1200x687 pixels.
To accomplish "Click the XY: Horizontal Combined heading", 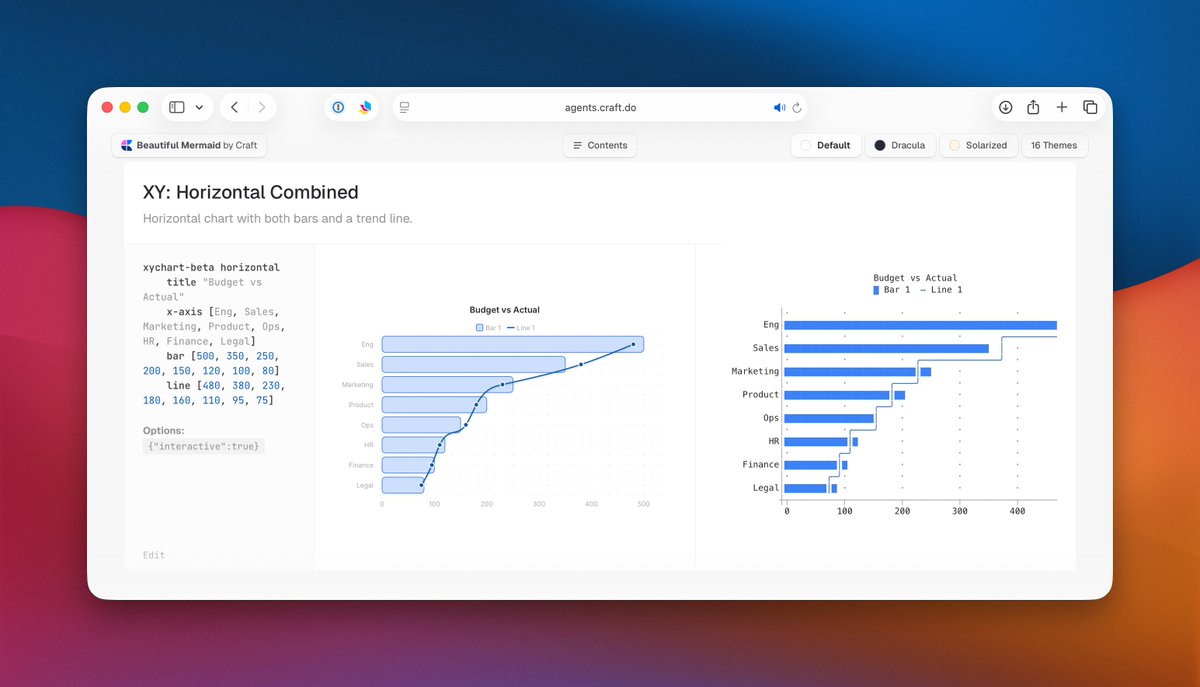I will [x=251, y=192].
